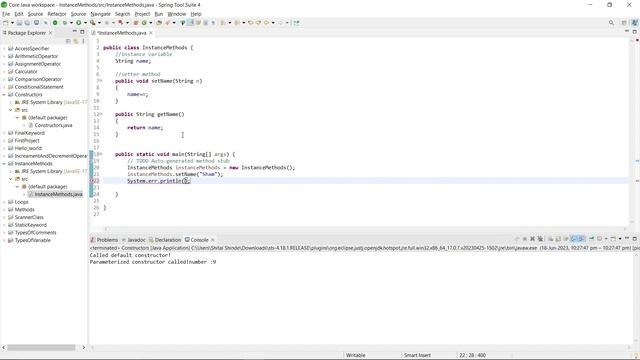640x360 pixels.
Task: Click in code line 22 System.err.println
Action: (x=159, y=181)
